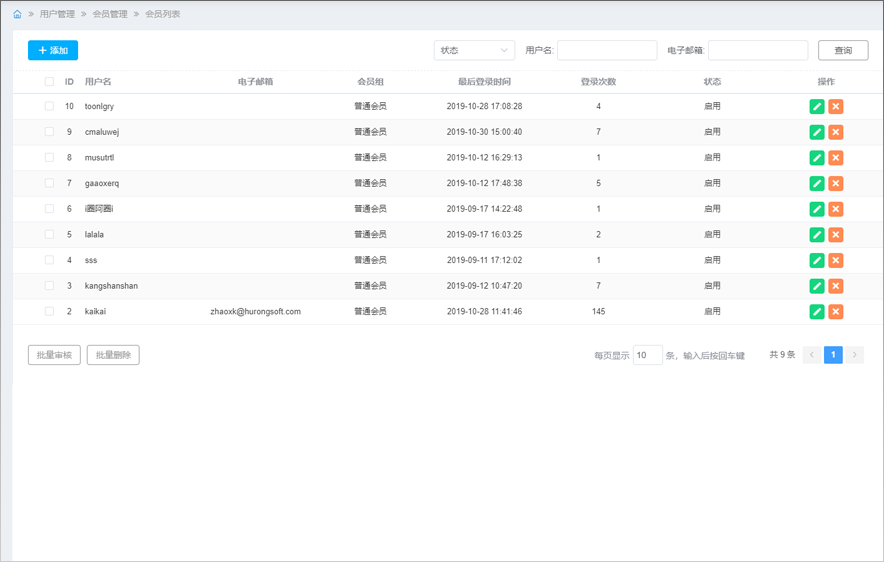Edit user lalala using the pencil icon
Viewport: 884px width, 562px height.
point(817,235)
